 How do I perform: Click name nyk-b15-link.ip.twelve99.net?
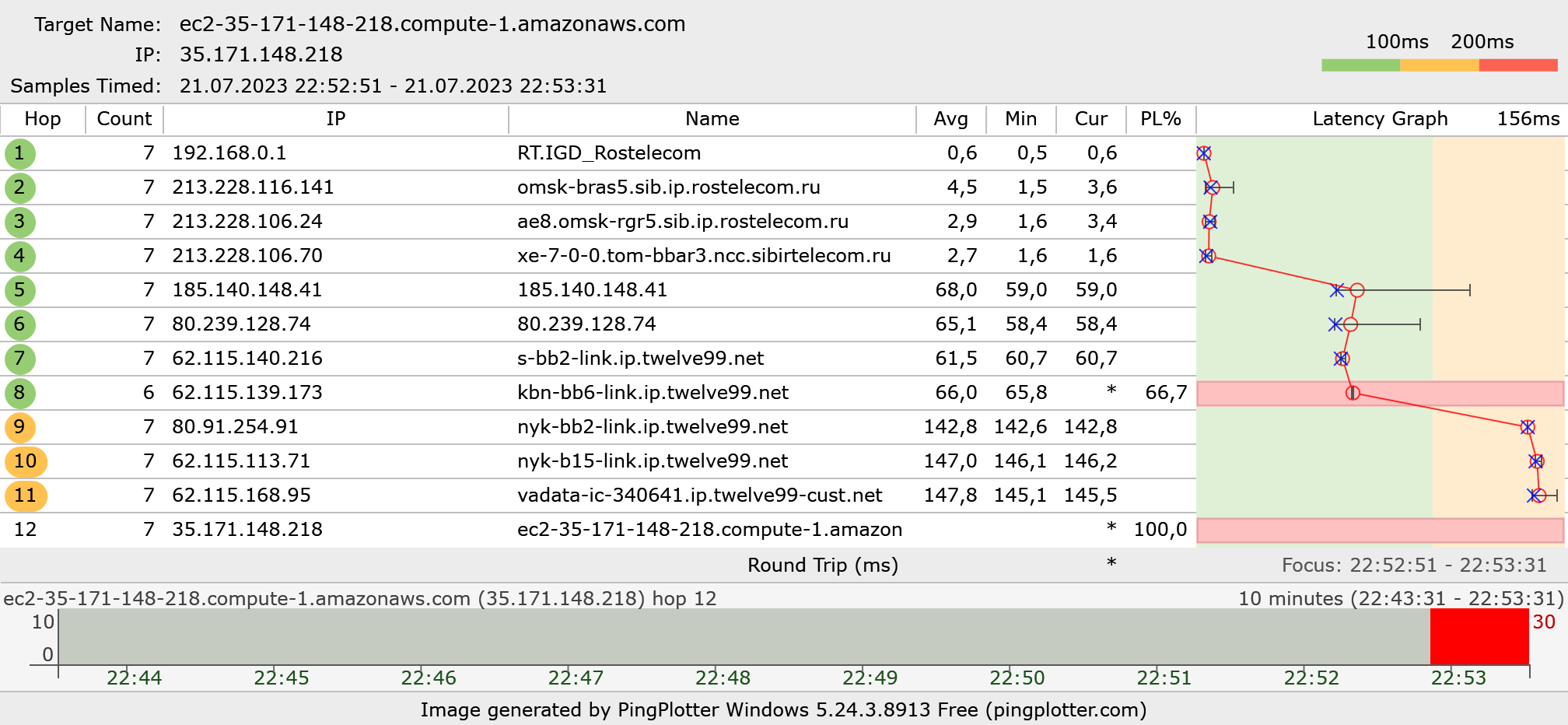653,461
